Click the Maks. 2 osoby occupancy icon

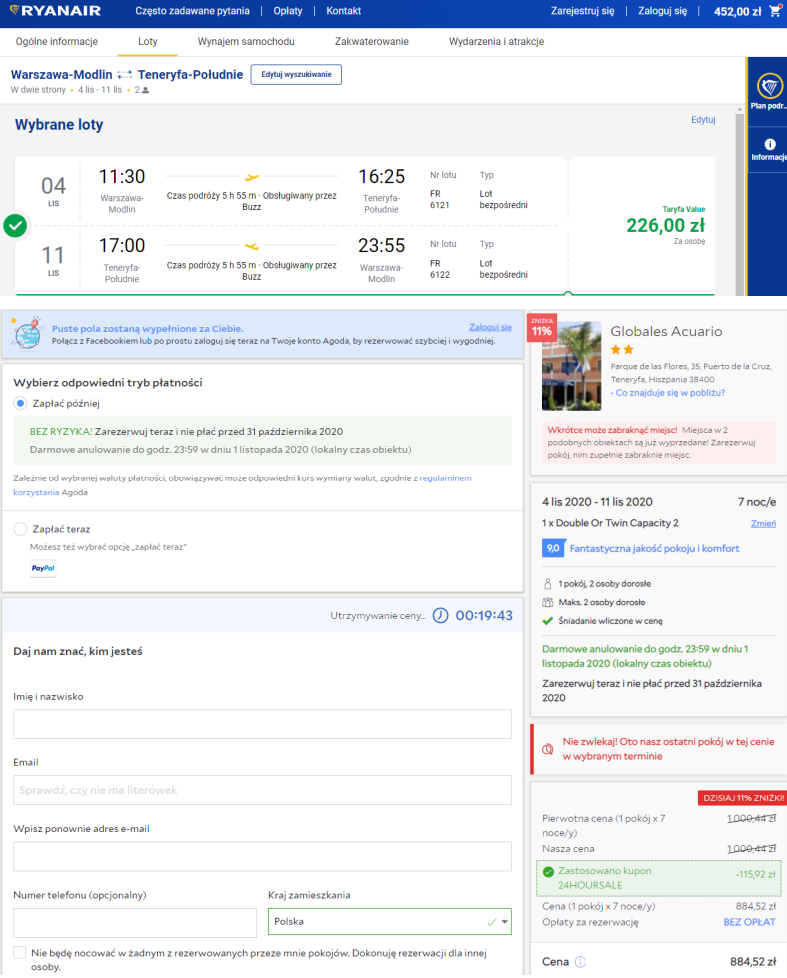[548, 602]
